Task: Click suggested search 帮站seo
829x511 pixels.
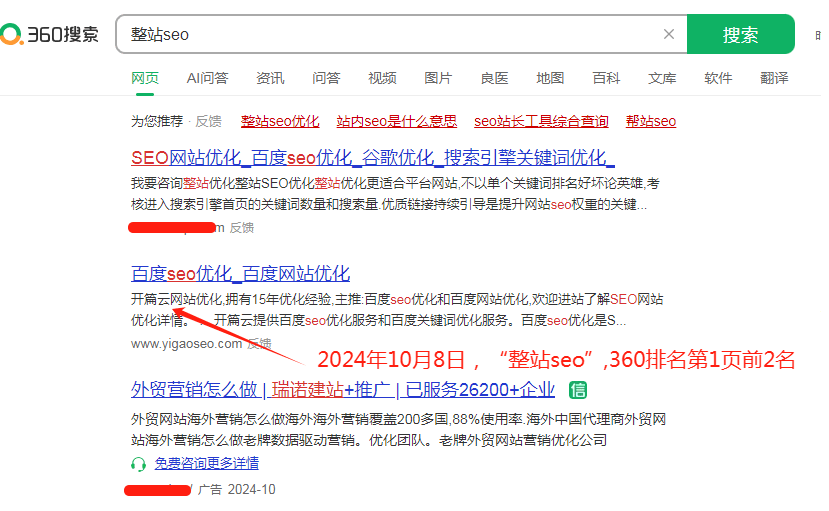Action: pos(651,122)
